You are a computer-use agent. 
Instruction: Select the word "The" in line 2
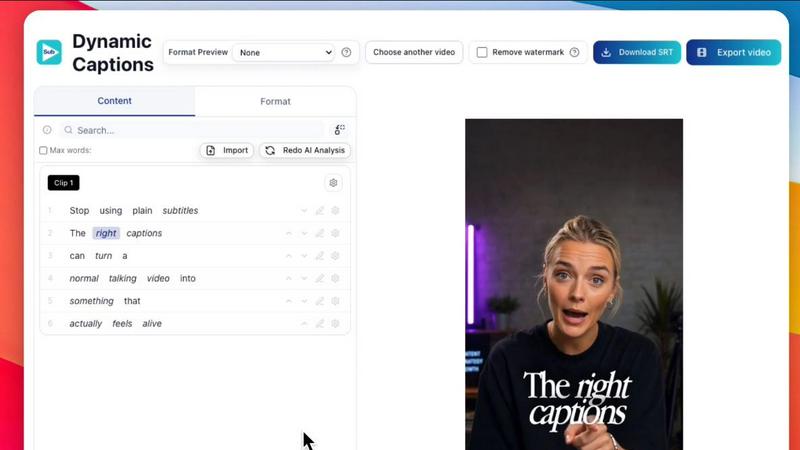78,233
